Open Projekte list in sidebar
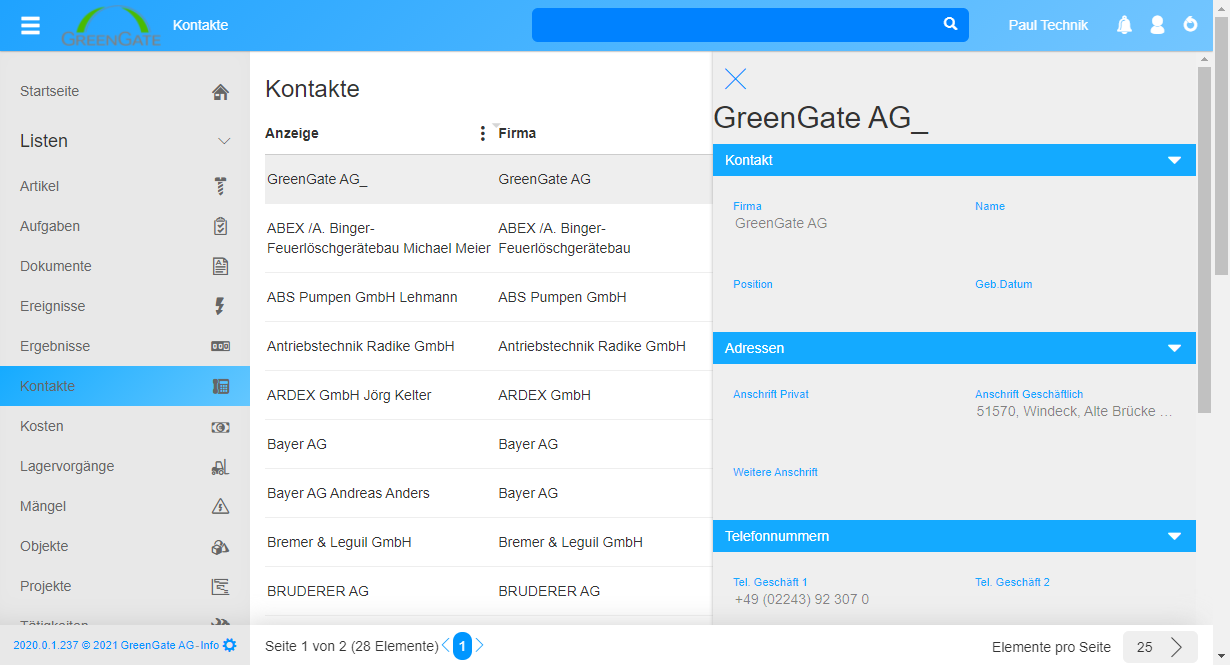 point(125,586)
